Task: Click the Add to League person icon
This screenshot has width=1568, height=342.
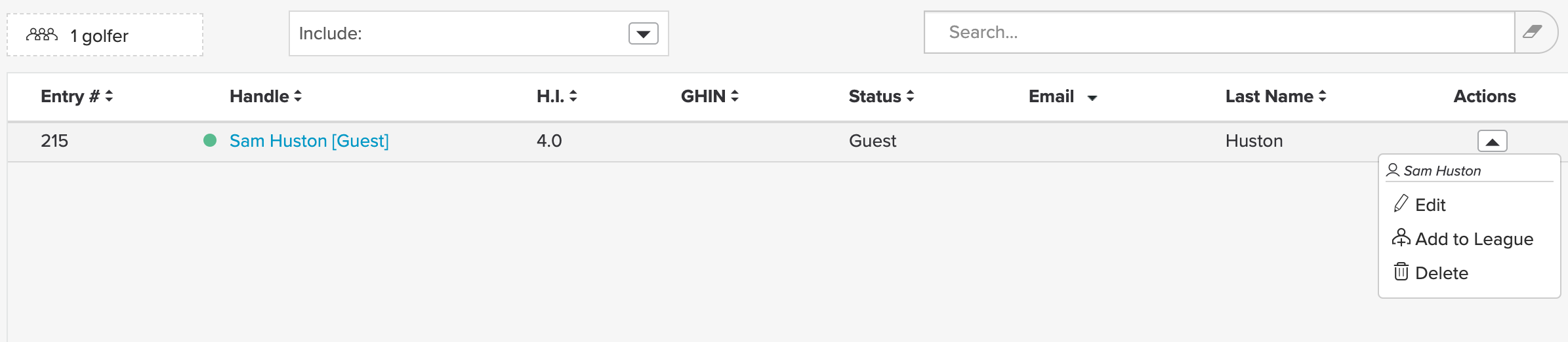Action: tap(1401, 238)
